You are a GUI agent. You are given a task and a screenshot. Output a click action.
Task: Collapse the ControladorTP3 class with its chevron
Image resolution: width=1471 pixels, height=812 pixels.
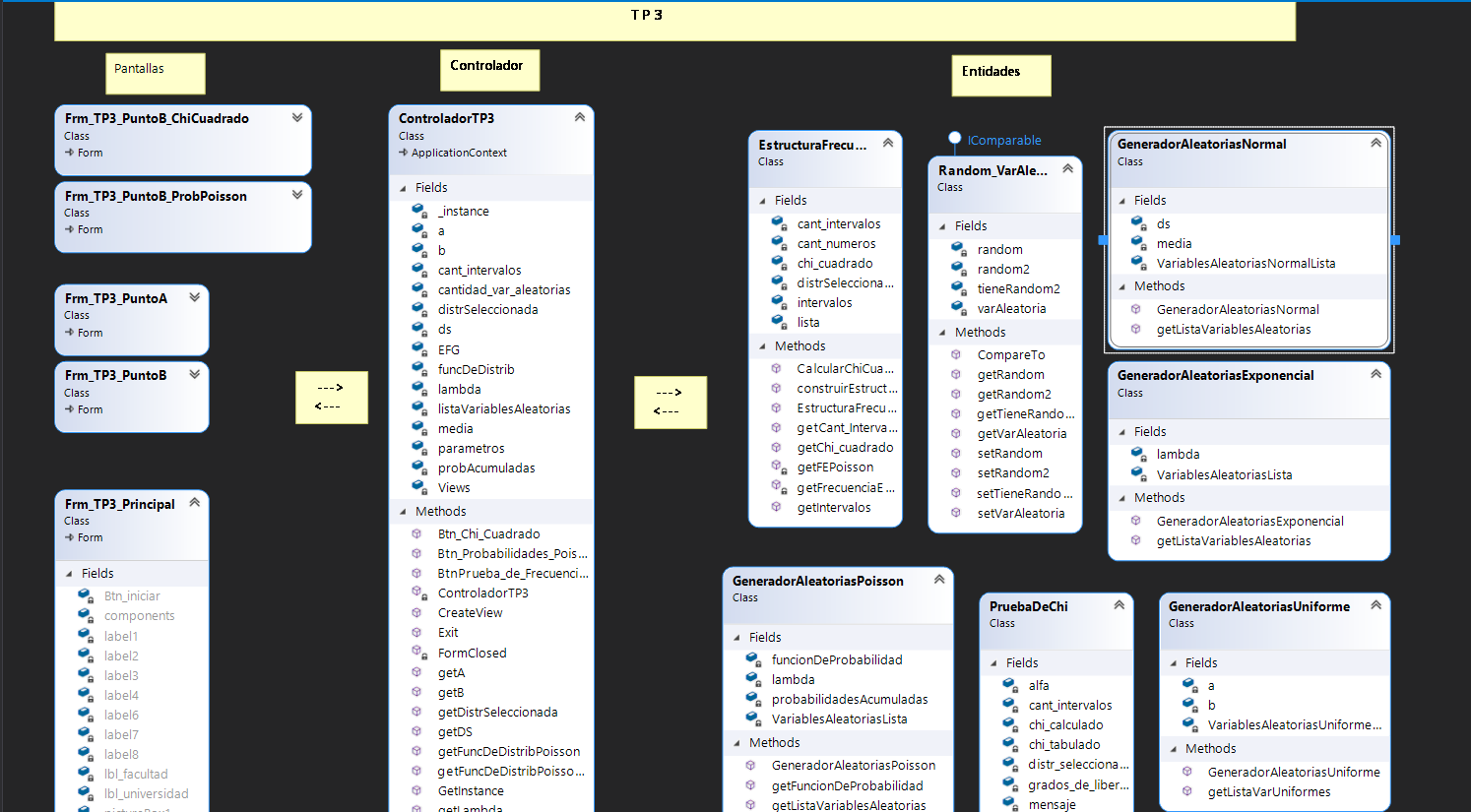click(580, 117)
